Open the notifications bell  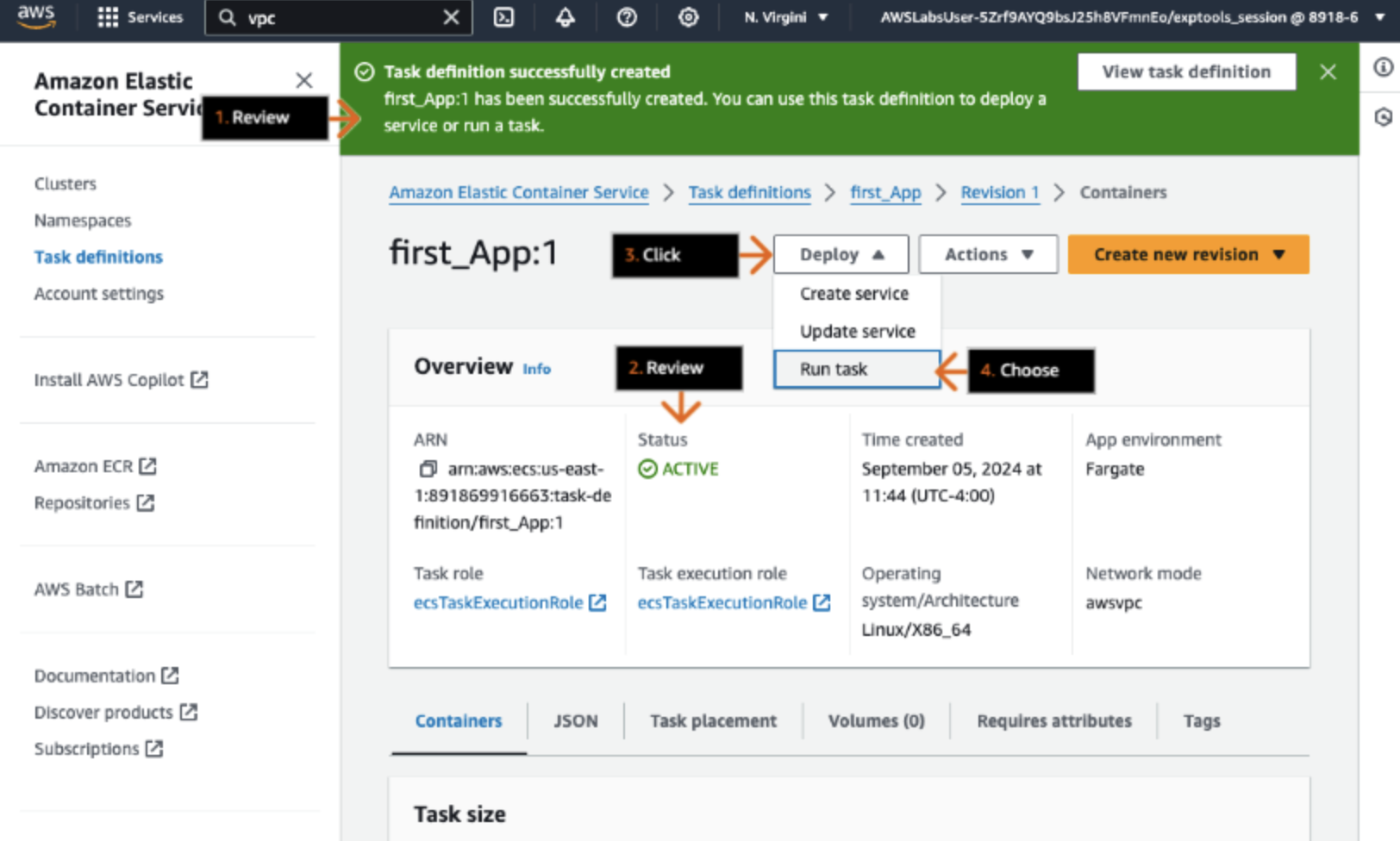pos(565,17)
